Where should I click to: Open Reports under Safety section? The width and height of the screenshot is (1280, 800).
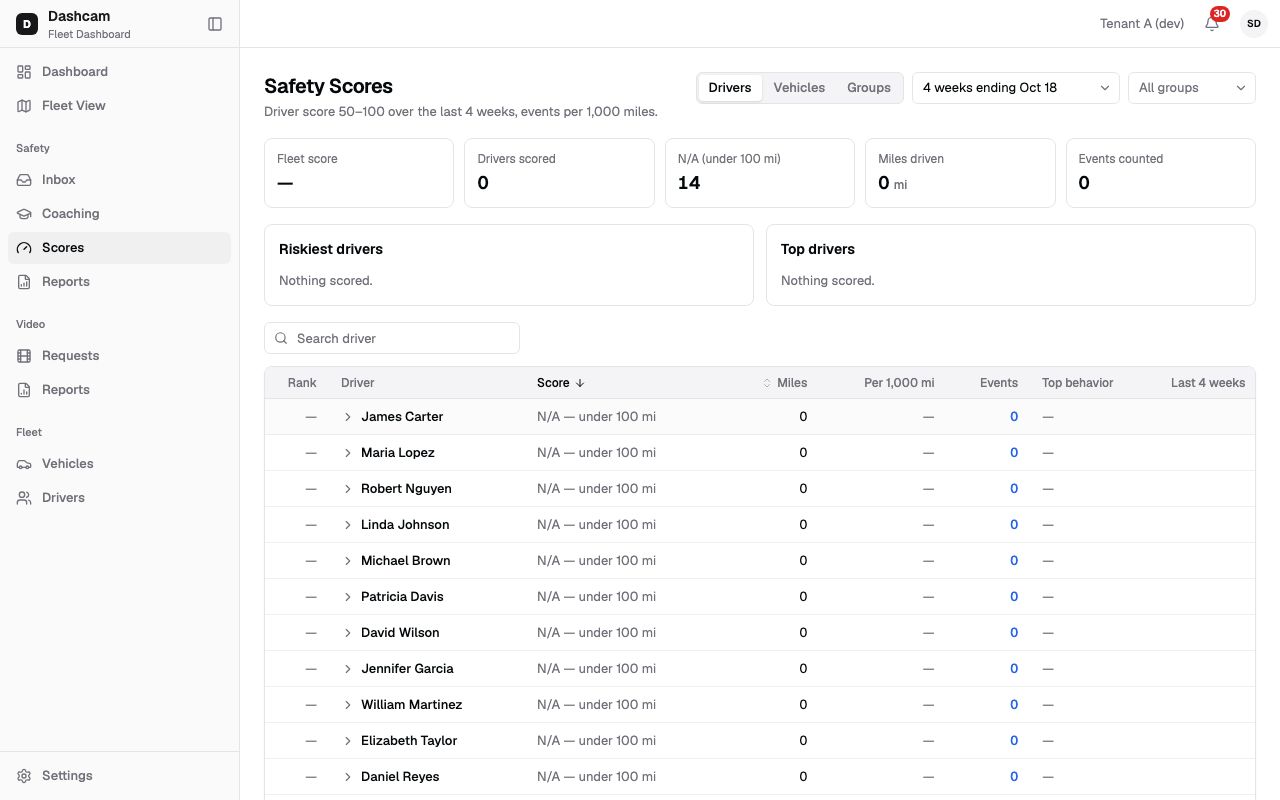tap(119, 282)
